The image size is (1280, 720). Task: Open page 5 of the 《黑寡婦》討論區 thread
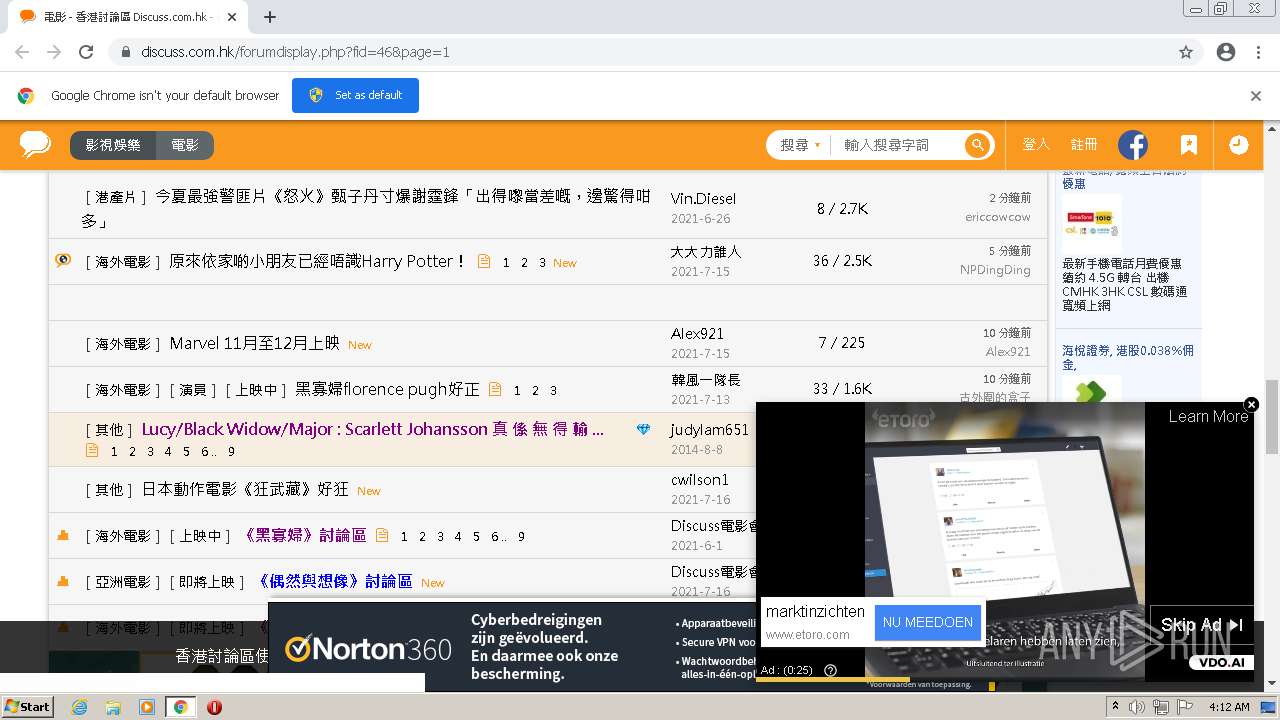click(x=476, y=537)
